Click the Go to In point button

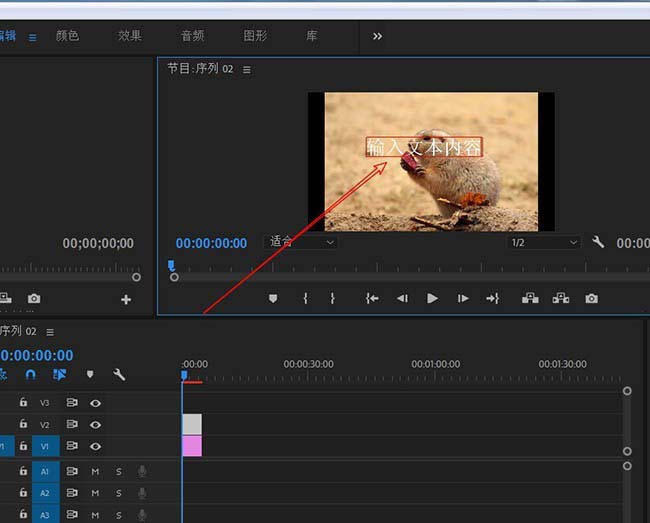point(372,298)
